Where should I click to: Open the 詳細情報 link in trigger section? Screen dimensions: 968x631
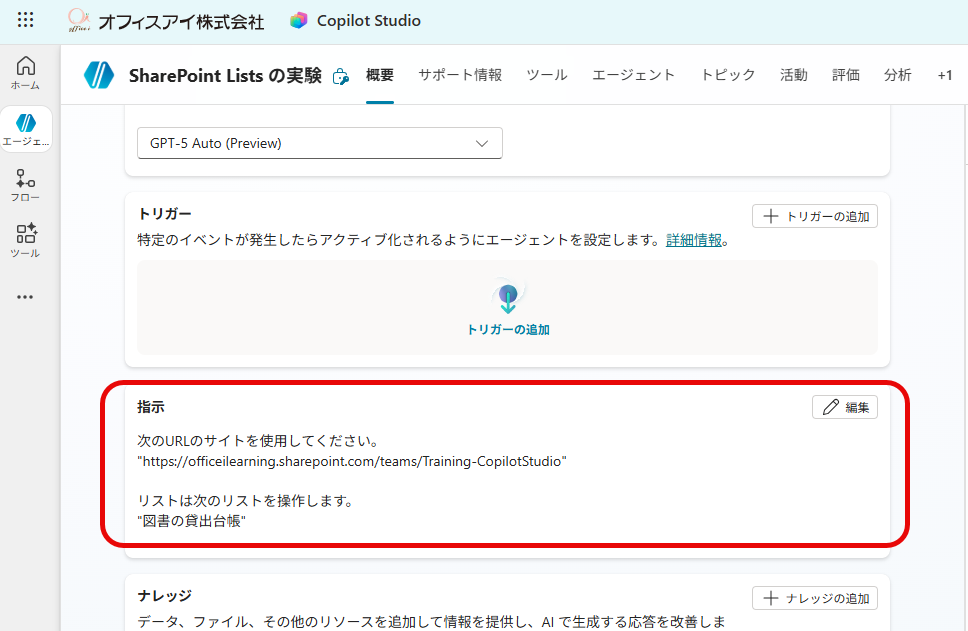pos(694,240)
